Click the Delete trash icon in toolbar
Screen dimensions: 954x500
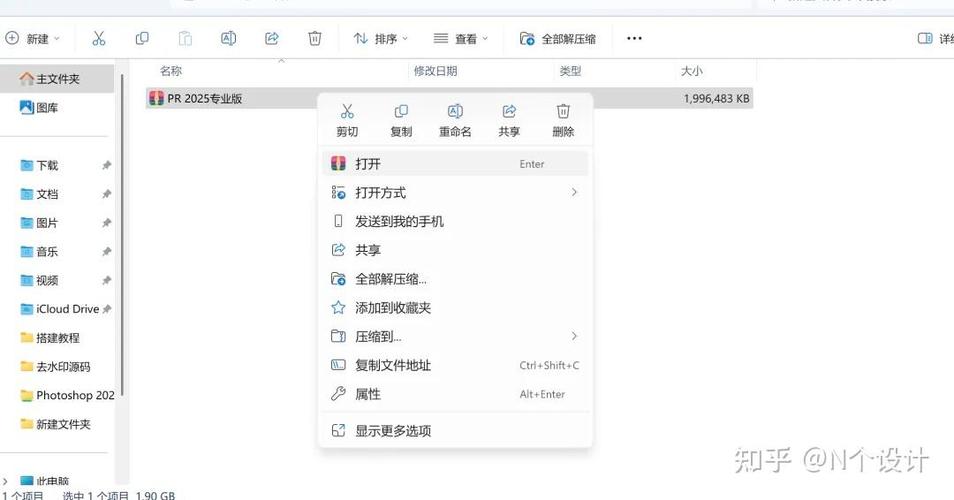tap(315, 38)
